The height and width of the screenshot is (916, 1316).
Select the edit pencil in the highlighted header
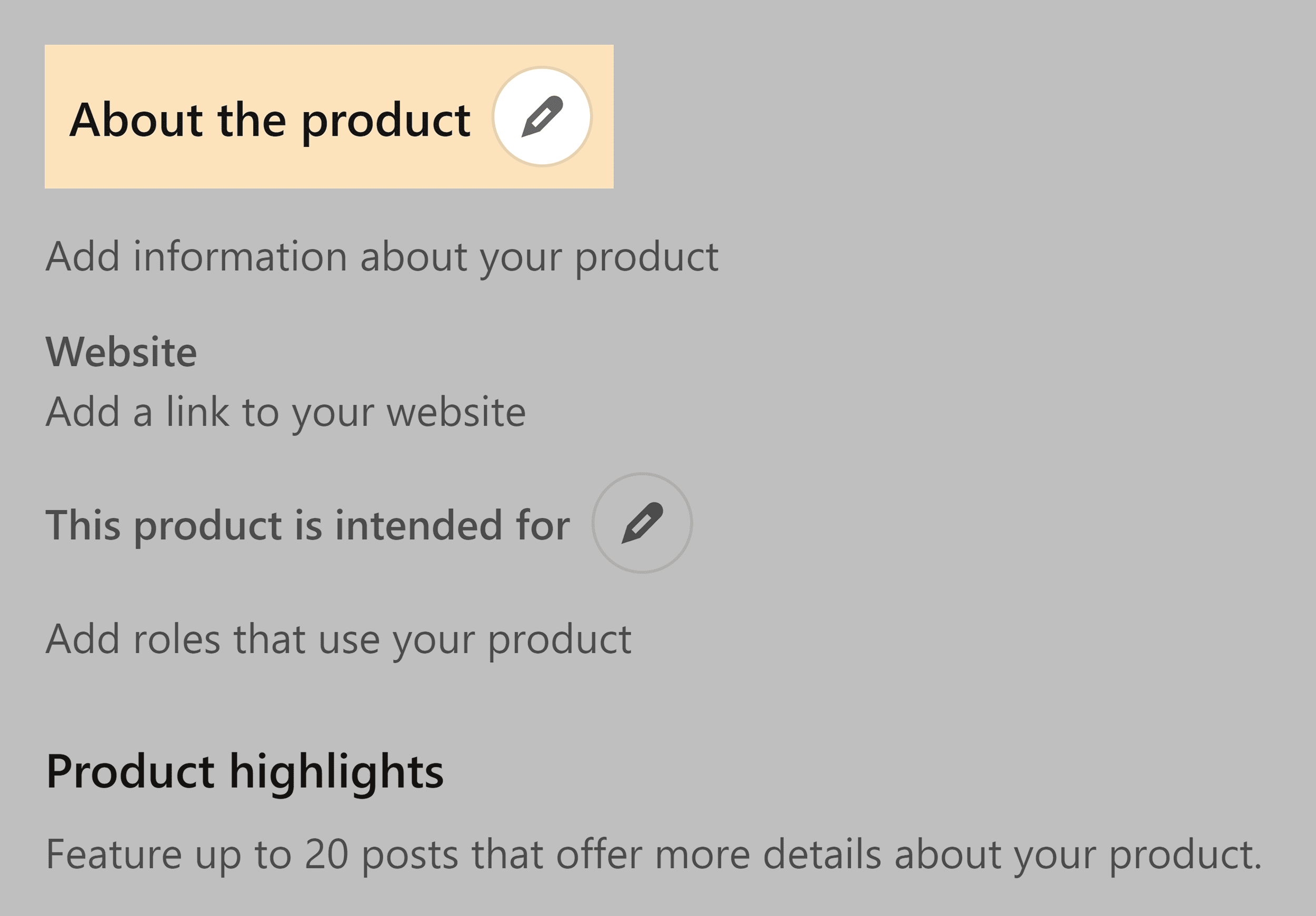coord(543,116)
